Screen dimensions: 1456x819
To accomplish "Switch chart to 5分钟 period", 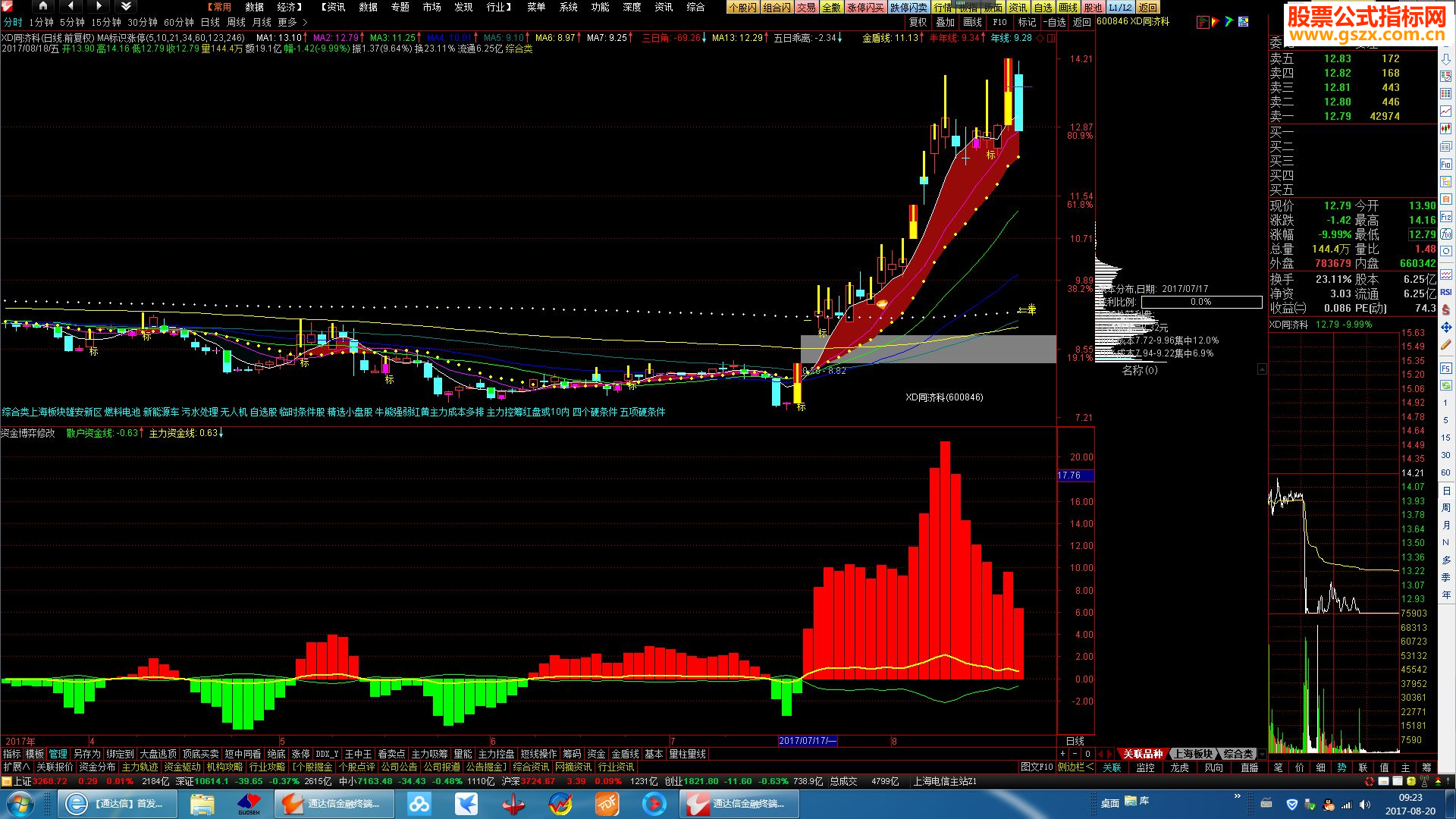I will pyautogui.click(x=73, y=23).
